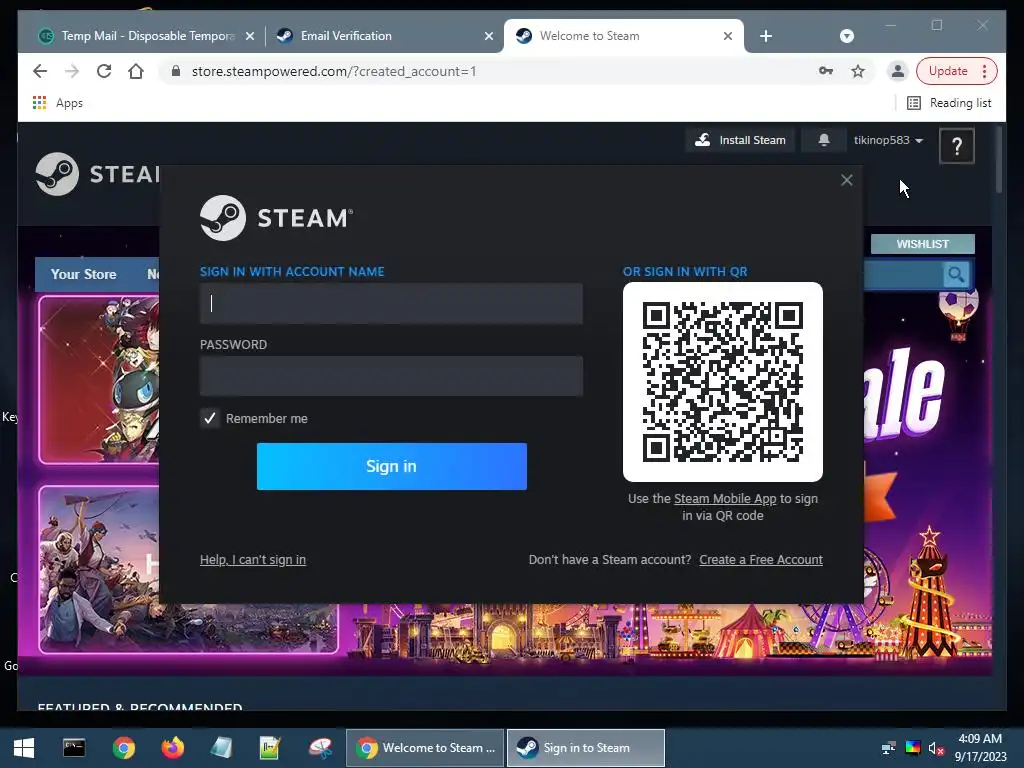Close the Steam sign-in dialog
The width and height of the screenshot is (1024, 768).
coord(846,180)
